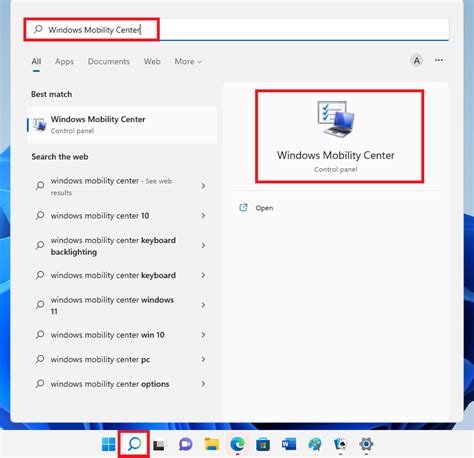Switch to the Apps tab
Screen dimensions: 474x458
pyautogui.click(x=64, y=62)
